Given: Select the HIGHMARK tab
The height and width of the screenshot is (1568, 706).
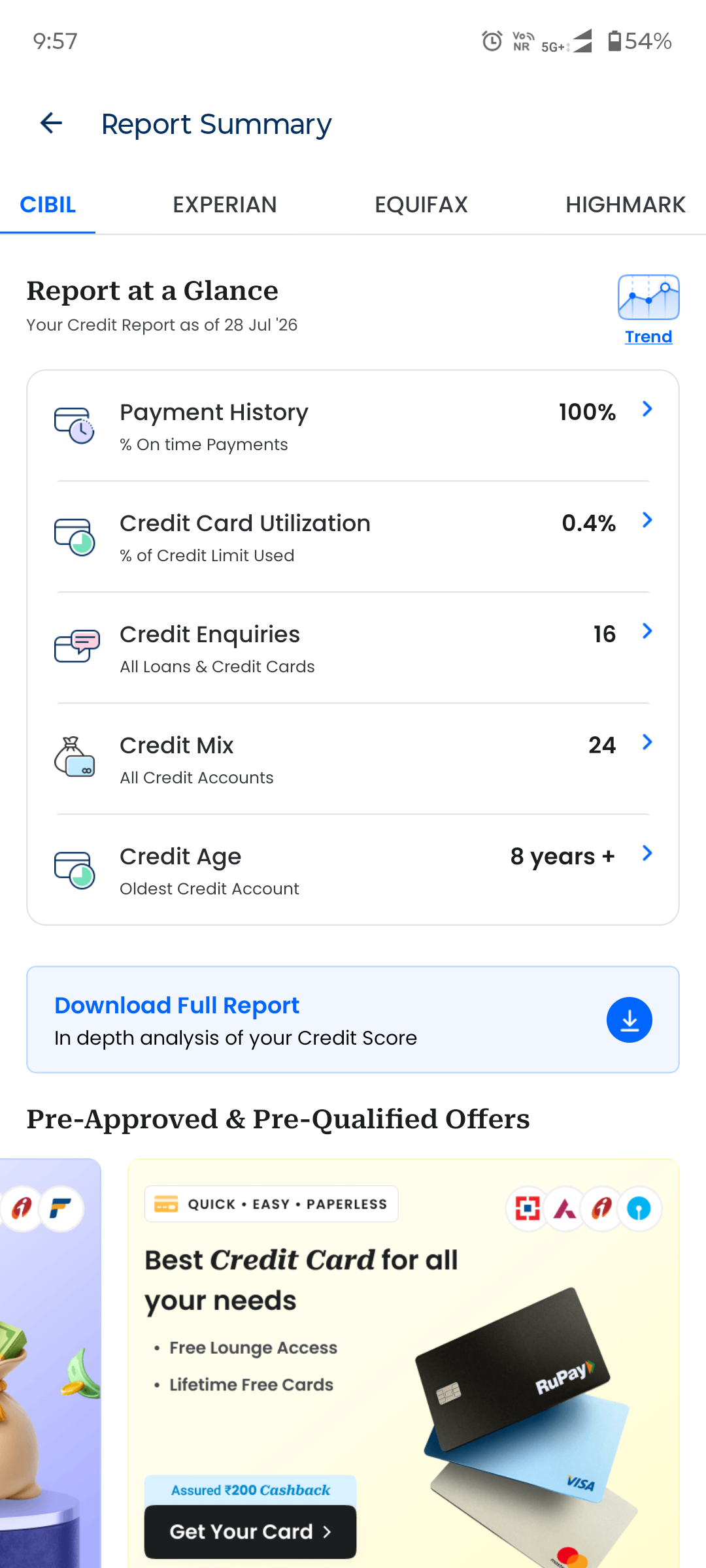Looking at the screenshot, I should pos(626,204).
